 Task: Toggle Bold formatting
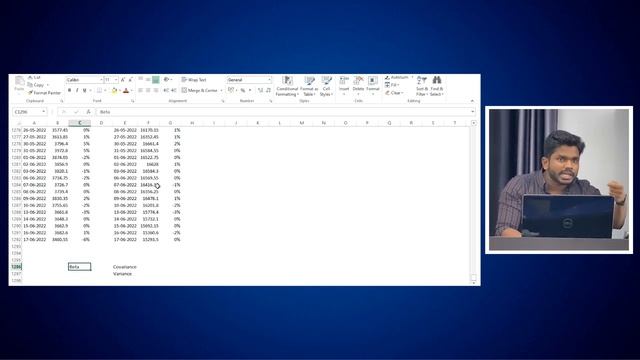tap(69, 90)
